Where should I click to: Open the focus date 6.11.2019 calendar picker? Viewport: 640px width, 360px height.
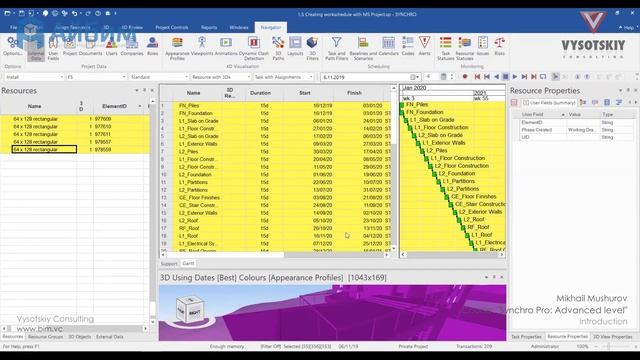pyautogui.click(x=414, y=77)
